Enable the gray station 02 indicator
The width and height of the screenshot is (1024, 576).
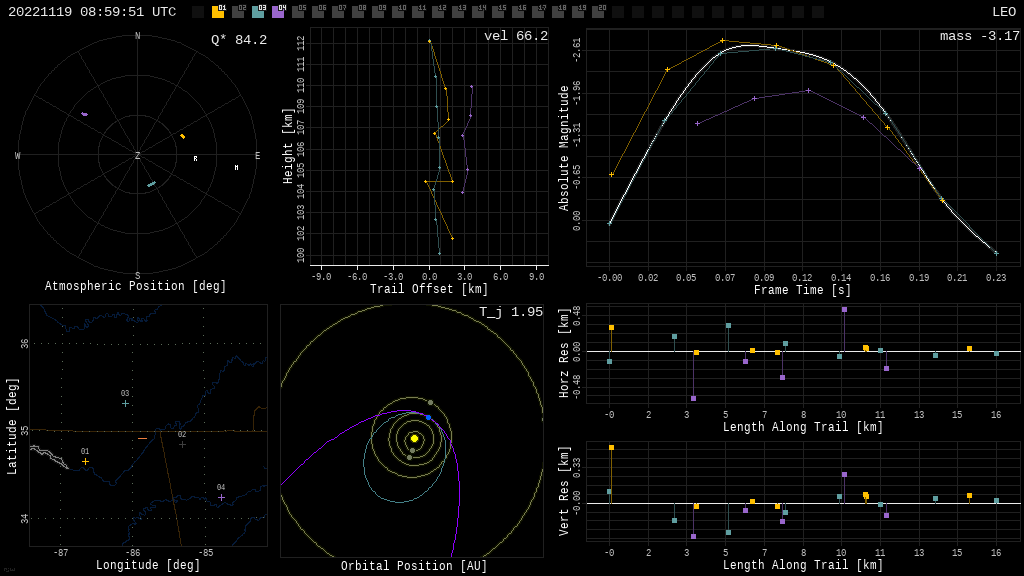click(x=238, y=12)
